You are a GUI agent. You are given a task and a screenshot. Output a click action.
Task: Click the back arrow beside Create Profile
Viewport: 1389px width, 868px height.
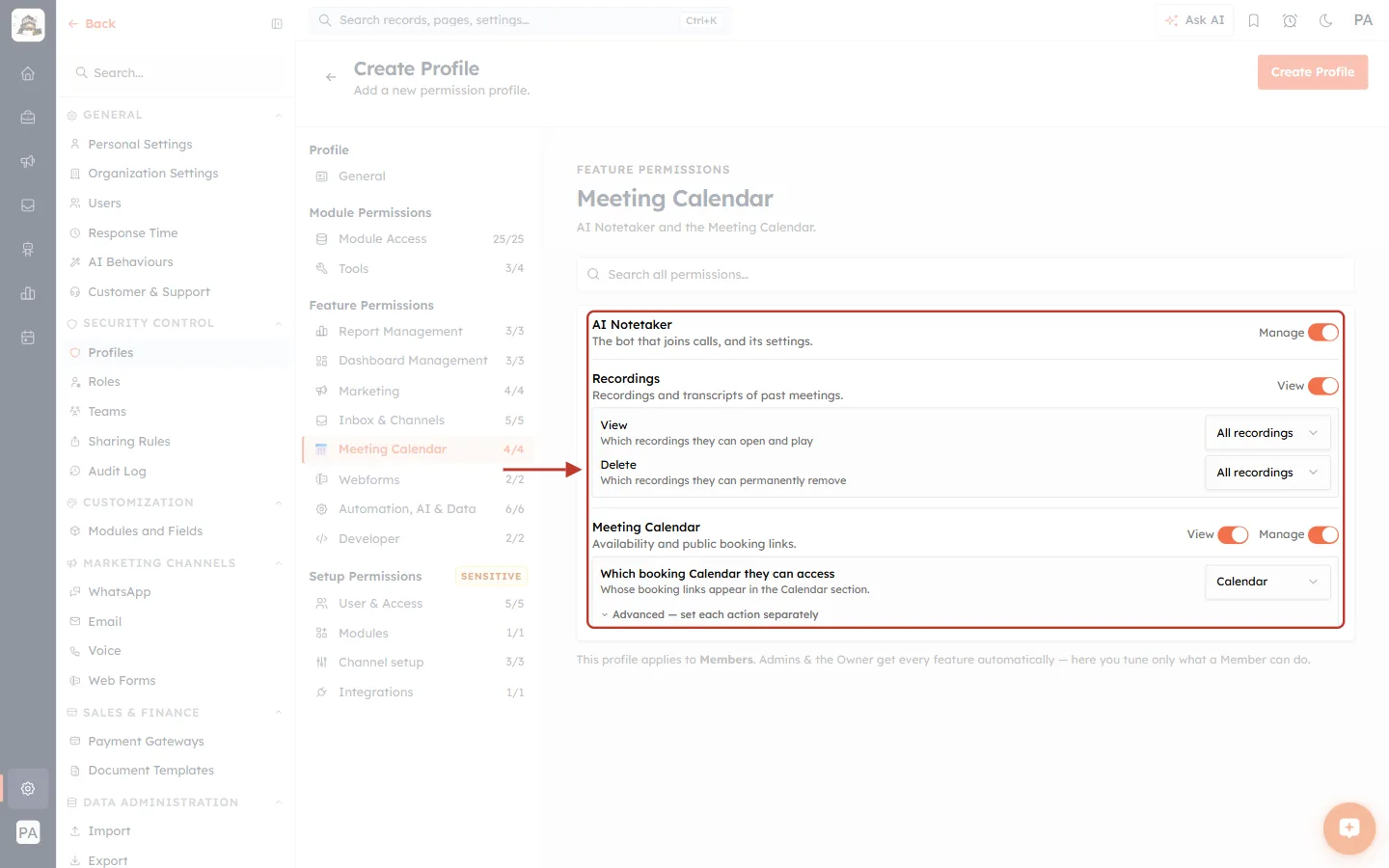point(331,77)
